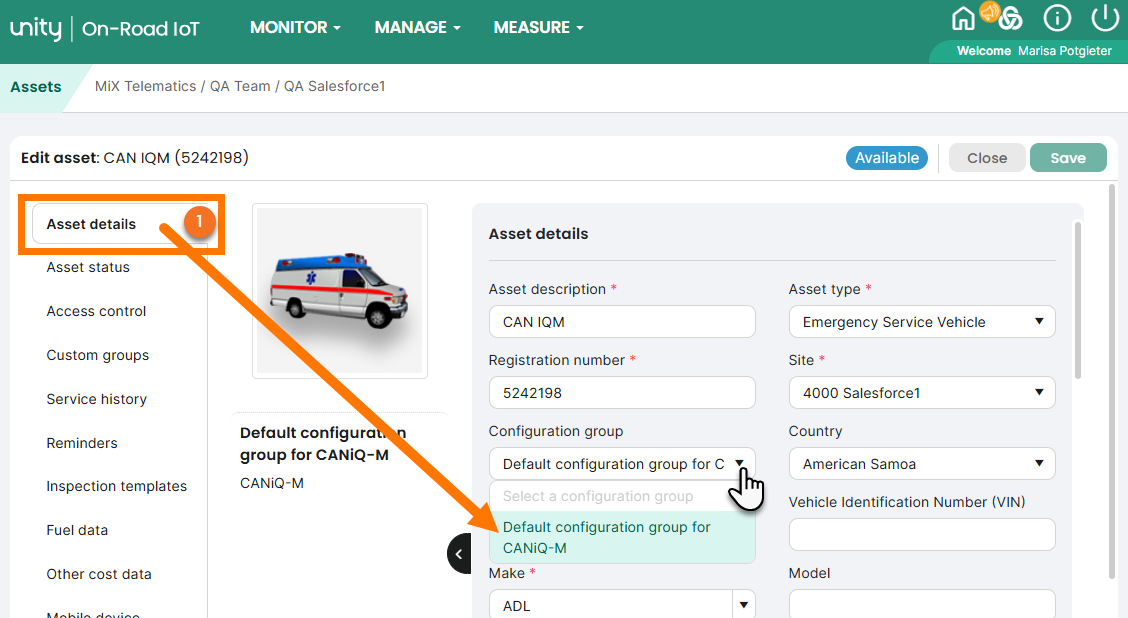This screenshot has height=618, width=1128.
Task: Open the orange megaphone announcements badge
Action: click(990, 11)
